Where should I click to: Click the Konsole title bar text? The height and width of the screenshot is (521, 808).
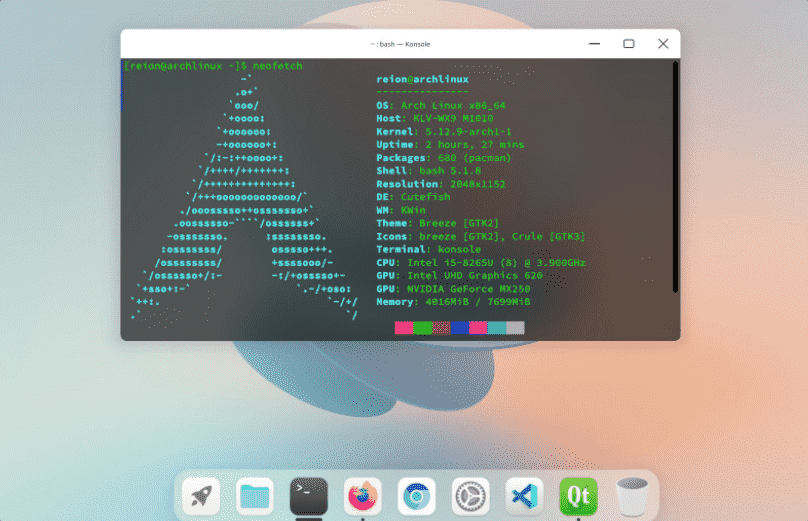coord(400,44)
